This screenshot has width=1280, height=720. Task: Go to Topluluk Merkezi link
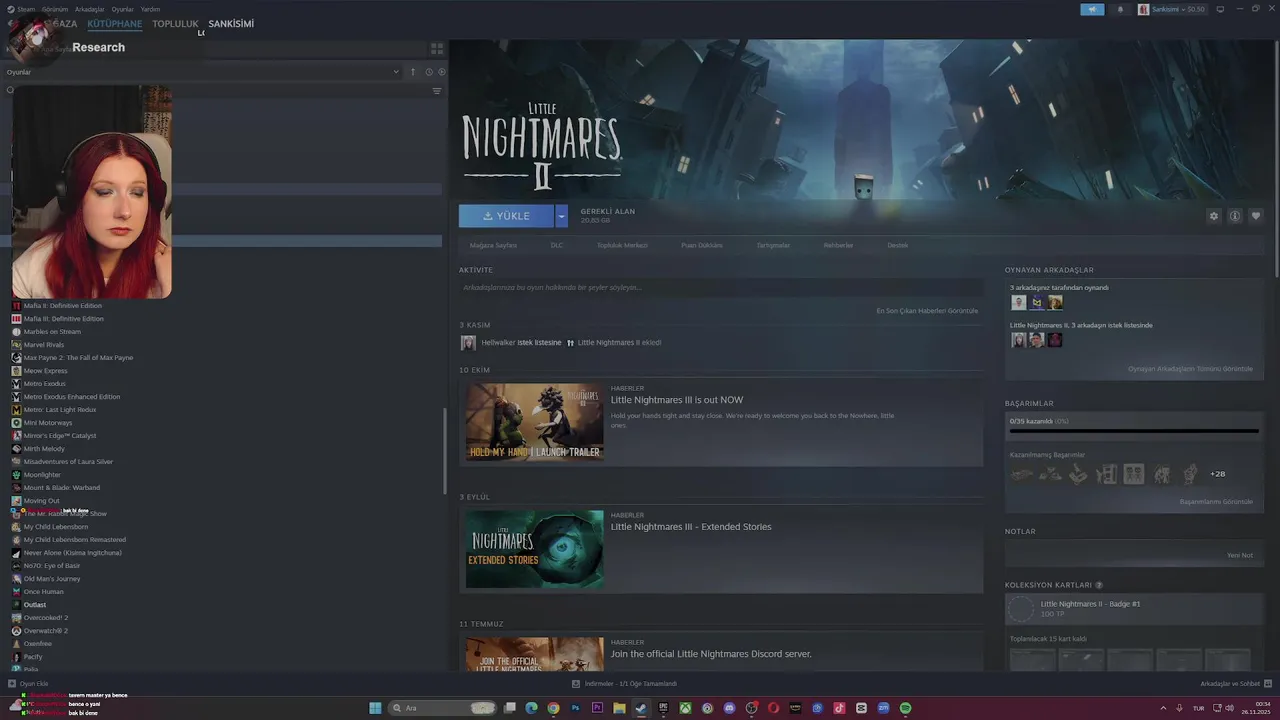pos(622,245)
